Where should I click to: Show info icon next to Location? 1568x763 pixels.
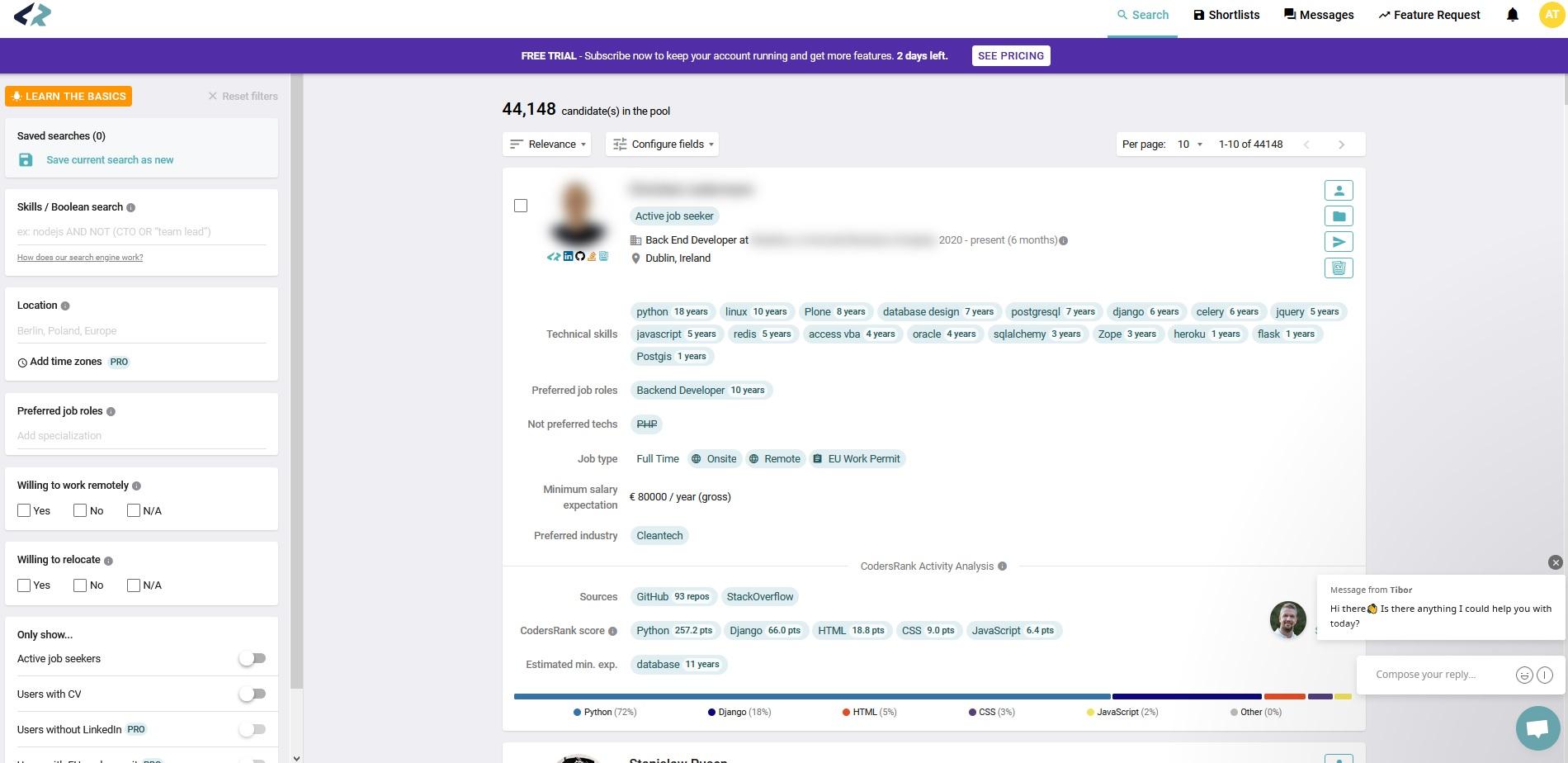pyautogui.click(x=65, y=306)
